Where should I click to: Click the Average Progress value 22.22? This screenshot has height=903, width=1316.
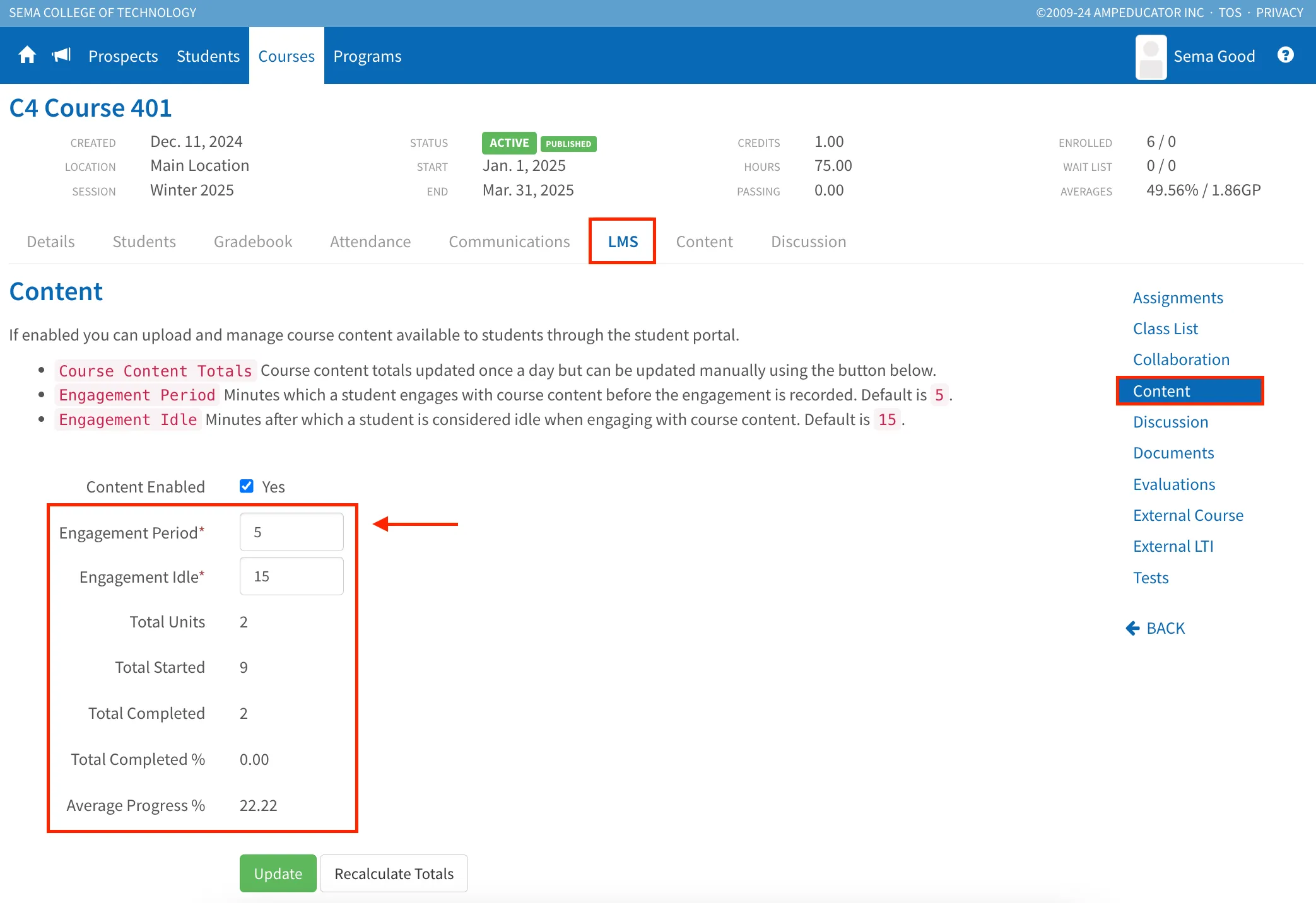pos(258,805)
